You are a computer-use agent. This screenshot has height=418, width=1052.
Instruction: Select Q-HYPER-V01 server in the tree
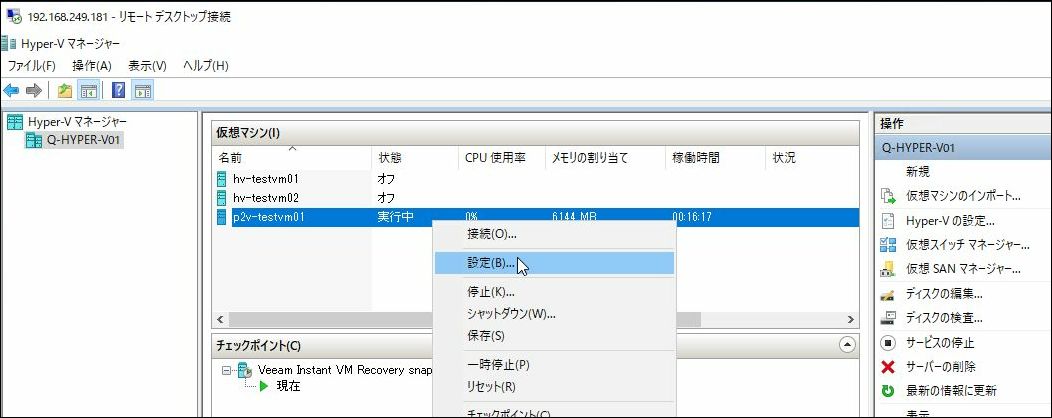tap(86, 140)
